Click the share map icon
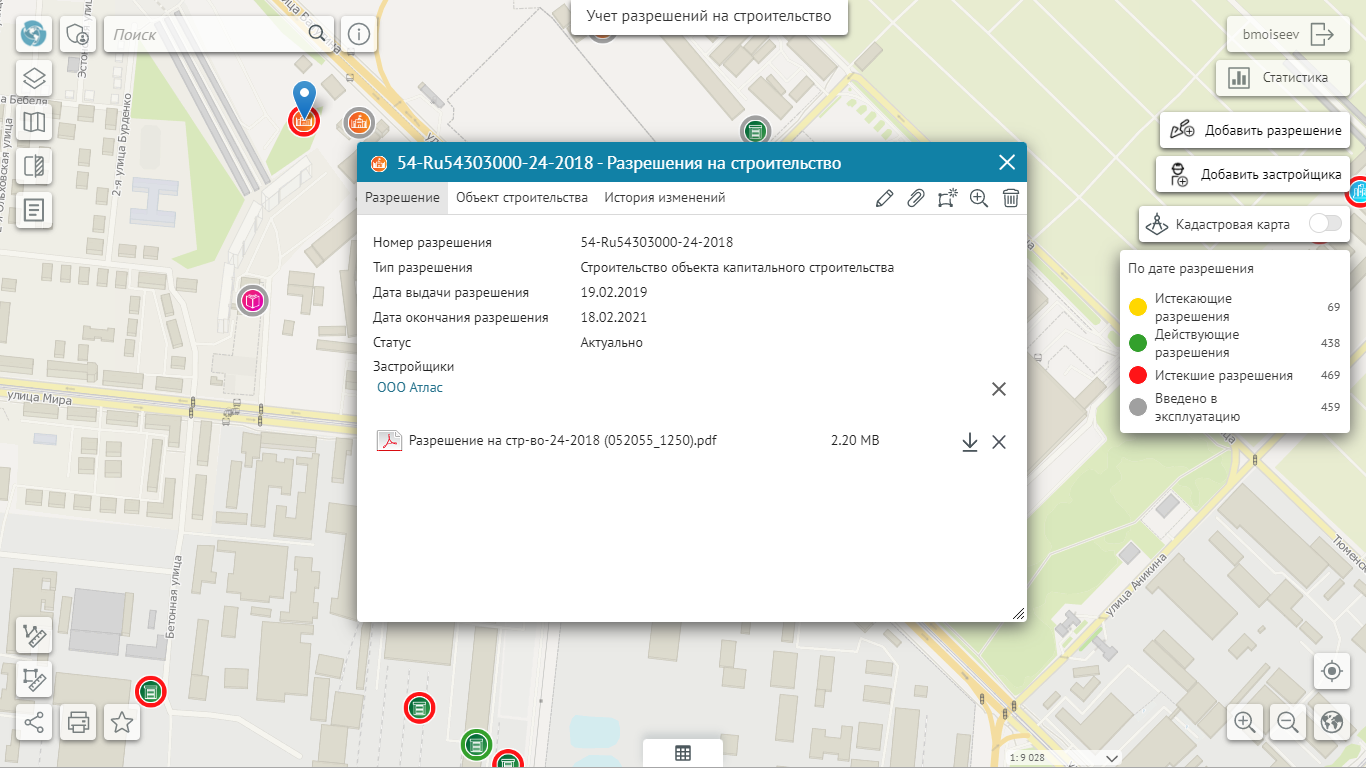This screenshot has height=768, width=1366. point(35,721)
